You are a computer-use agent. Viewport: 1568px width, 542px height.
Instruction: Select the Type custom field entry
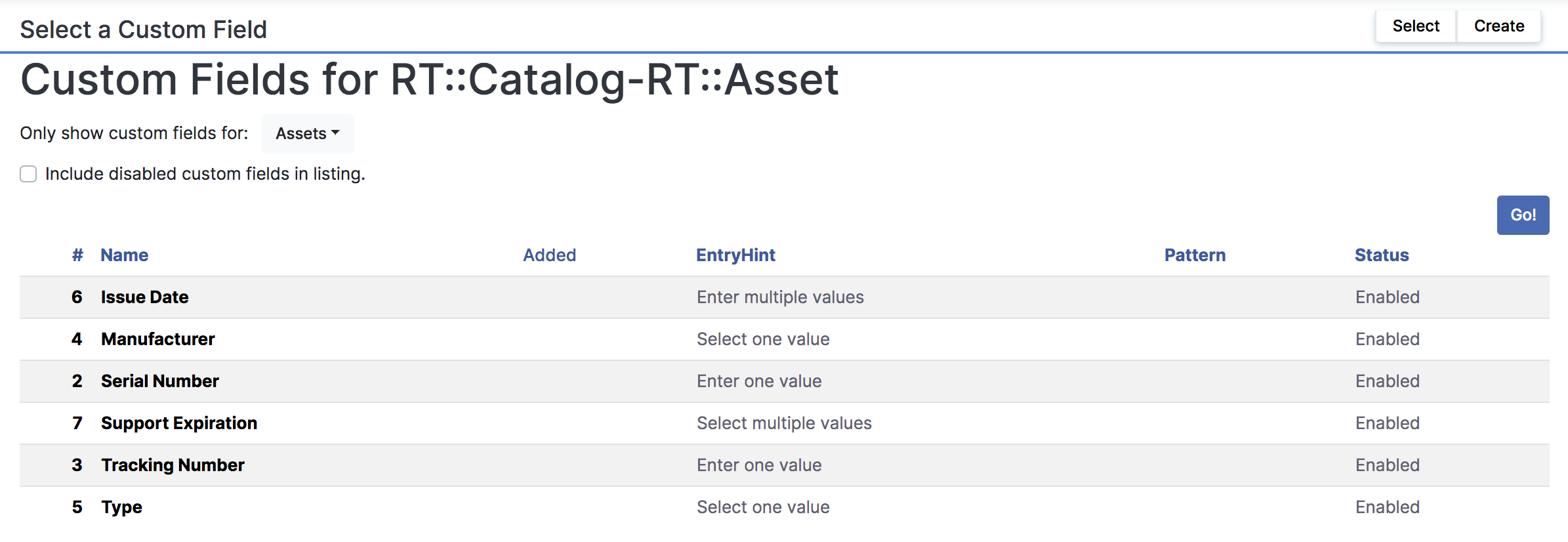(x=121, y=507)
